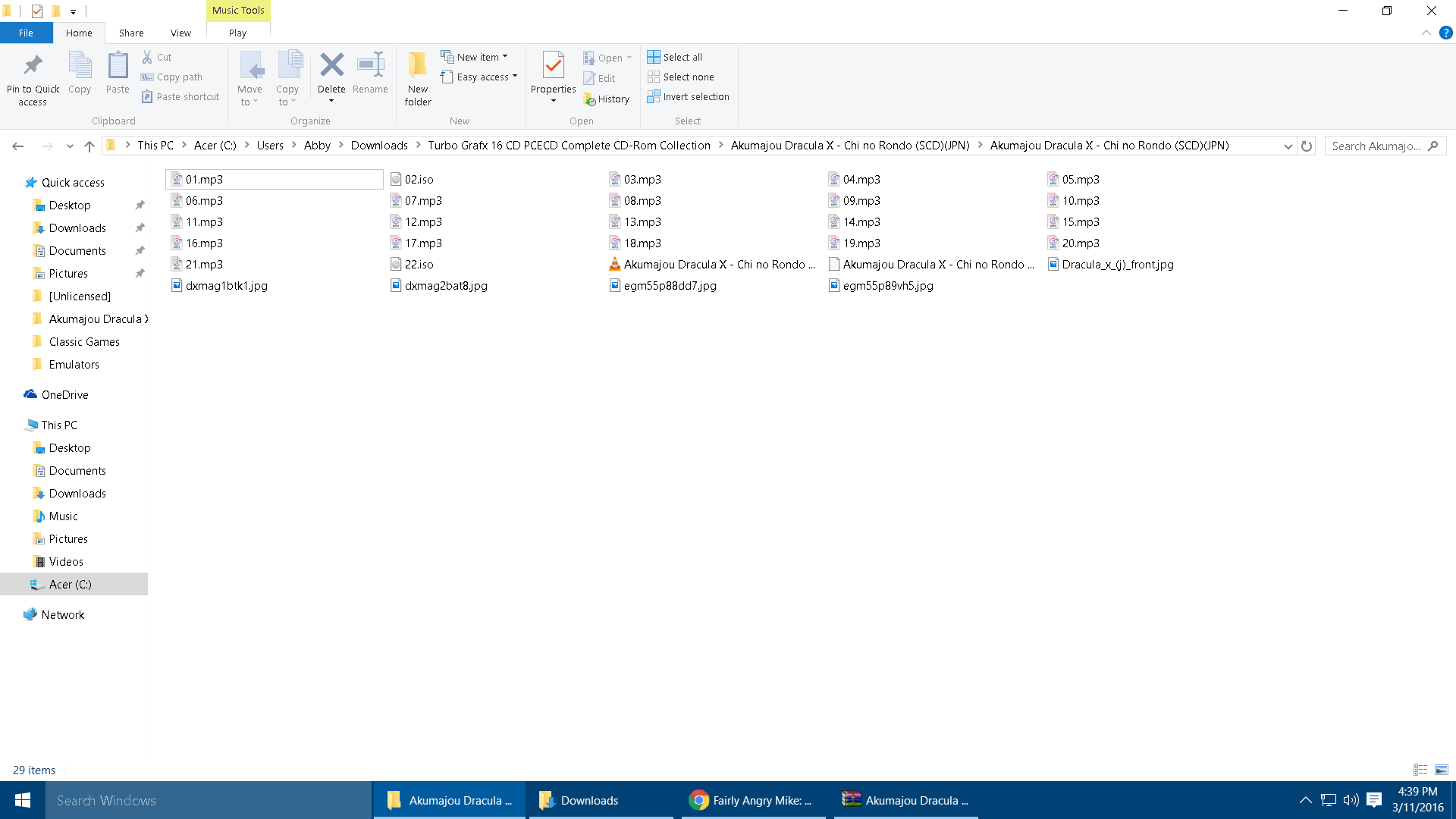This screenshot has width=1456, height=819.
Task: Click the Delete red X icon
Action: click(331, 65)
